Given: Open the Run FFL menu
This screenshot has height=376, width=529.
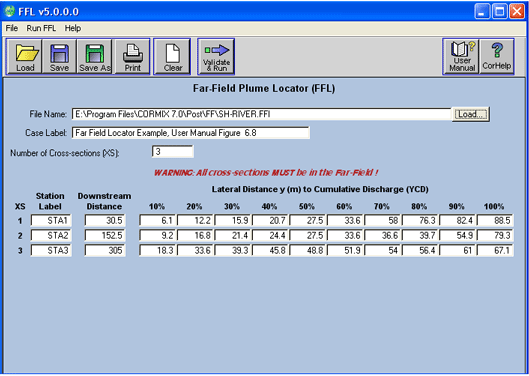Looking at the screenshot, I should [41, 28].
